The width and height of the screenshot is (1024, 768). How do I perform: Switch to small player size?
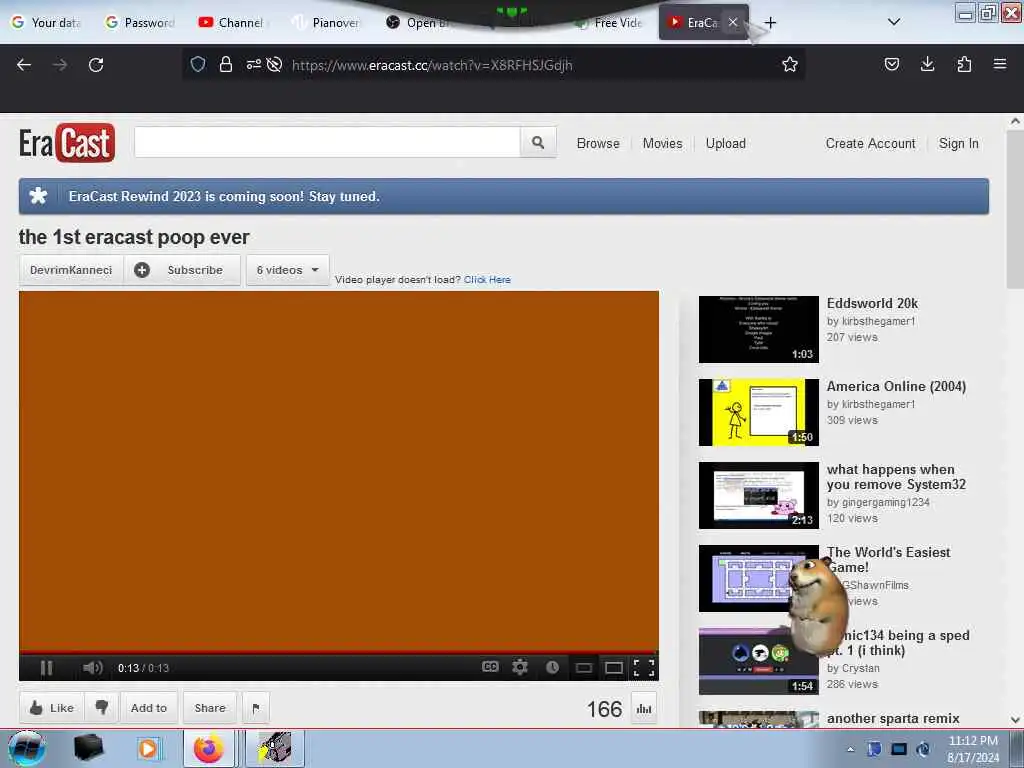[584, 667]
